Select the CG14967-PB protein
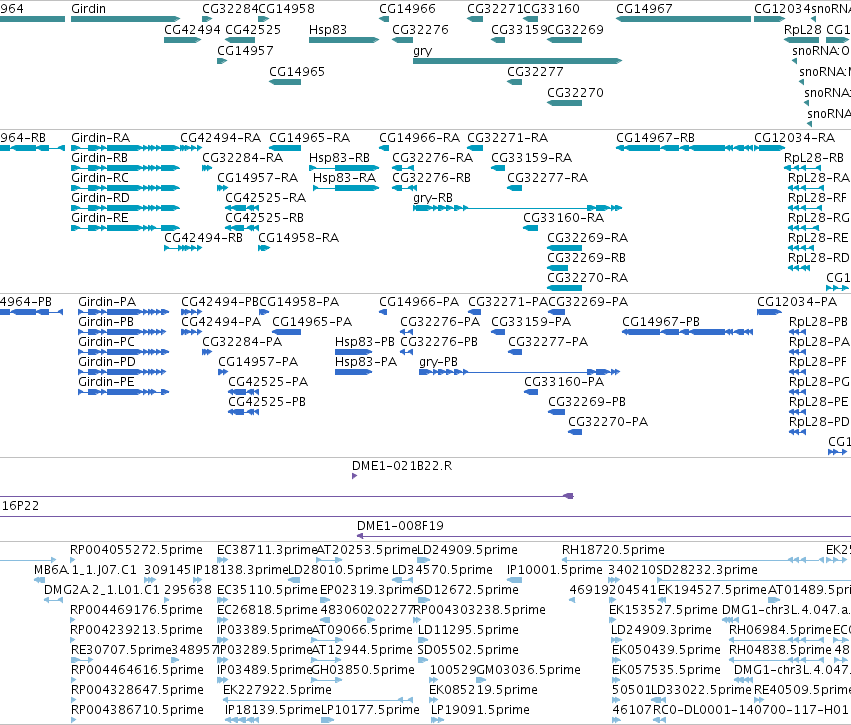Image resolution: width=851 pixels, height=725 pixels. coord(687,332)
